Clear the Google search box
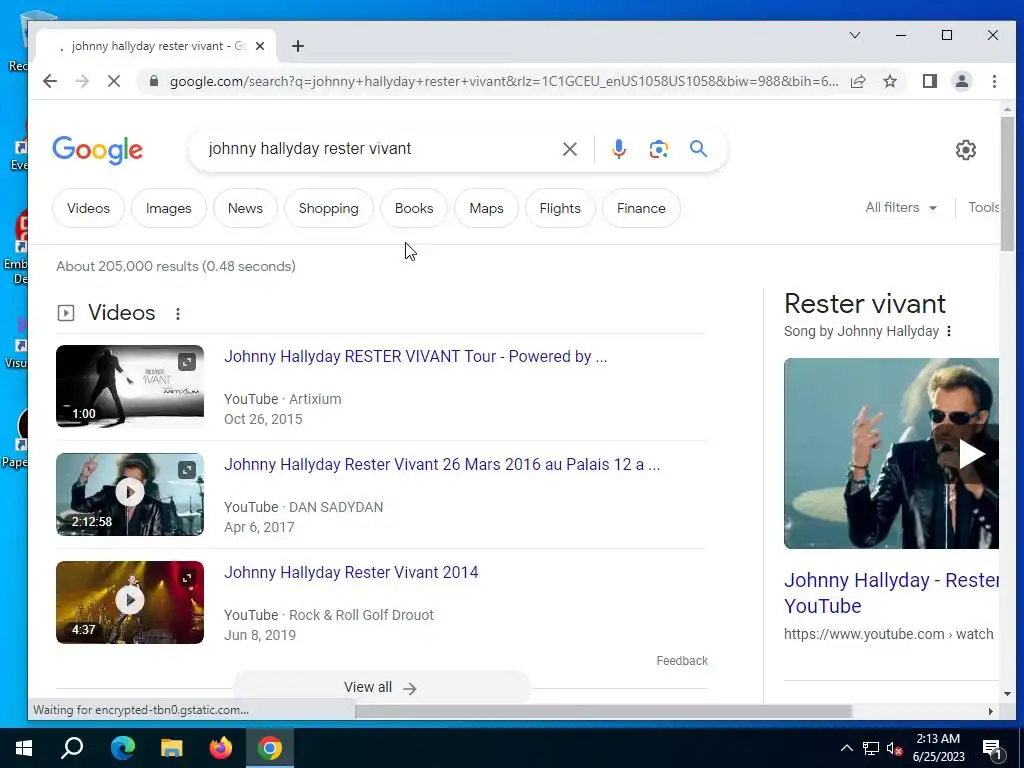This screenshot has width=1024, height=768. point(569,149)
